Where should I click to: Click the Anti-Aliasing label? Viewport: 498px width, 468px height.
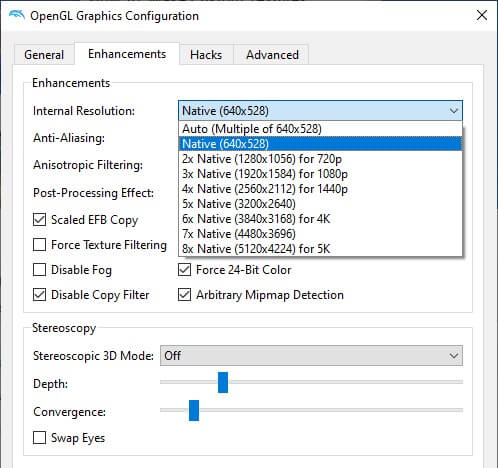[x=69, y=138]
